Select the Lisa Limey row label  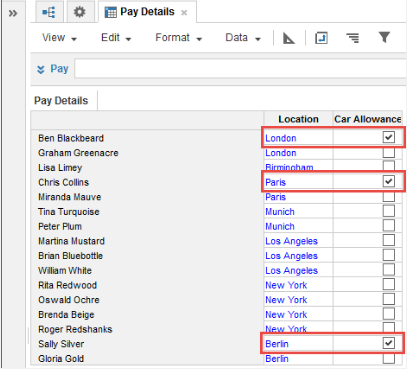coord(60,168)
